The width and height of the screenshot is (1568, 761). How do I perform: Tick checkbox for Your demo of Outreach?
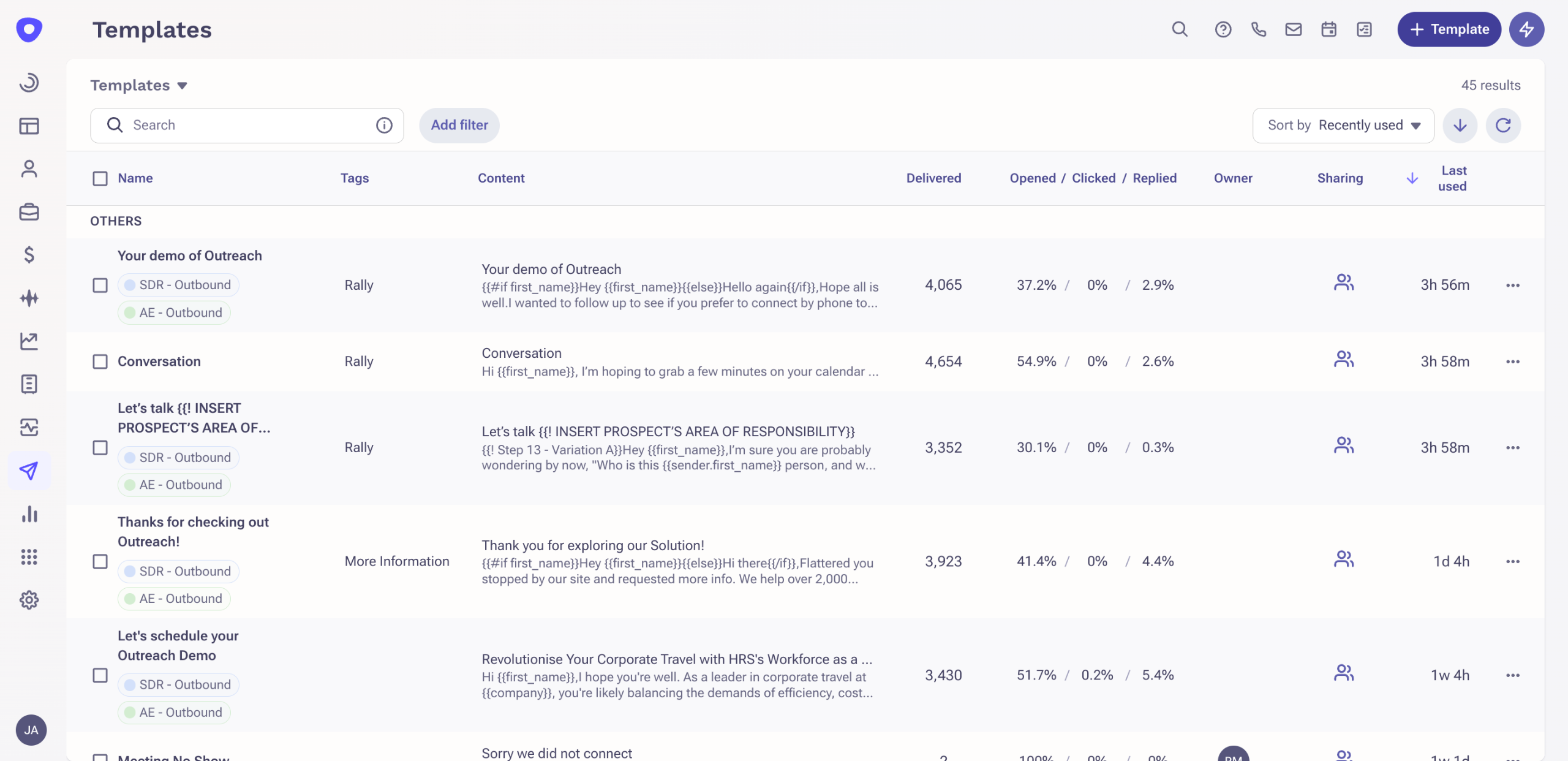pos(100,286)
